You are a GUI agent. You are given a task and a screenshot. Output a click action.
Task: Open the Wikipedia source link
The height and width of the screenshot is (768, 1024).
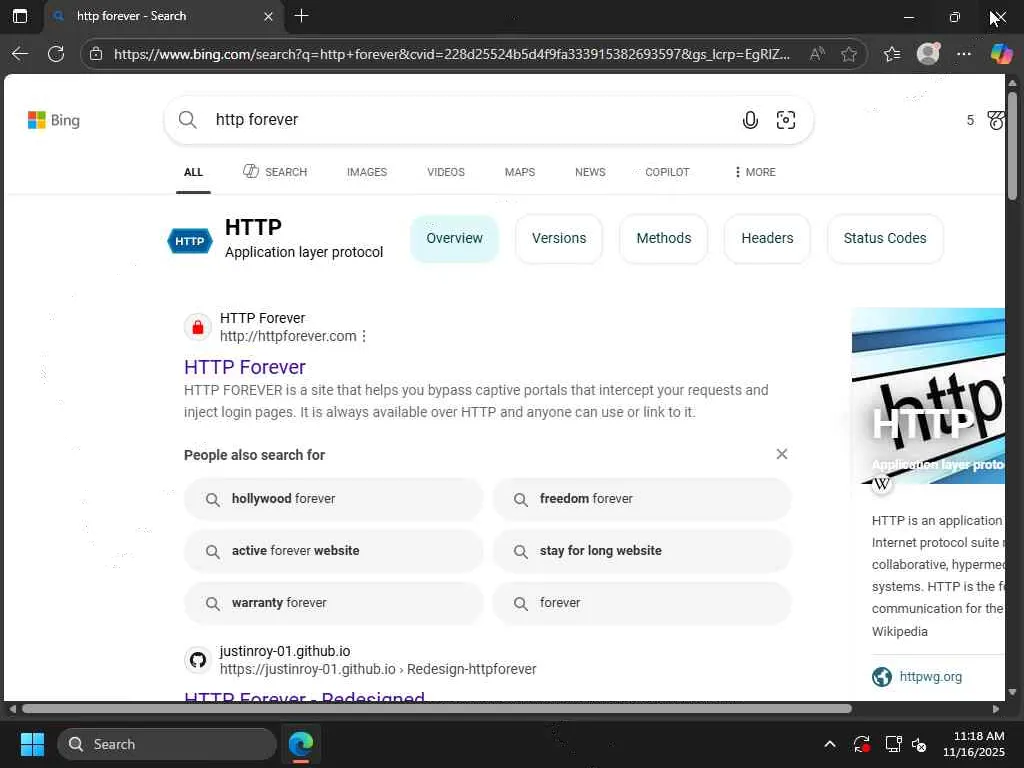pyautogui.click(x=899, y=632)
